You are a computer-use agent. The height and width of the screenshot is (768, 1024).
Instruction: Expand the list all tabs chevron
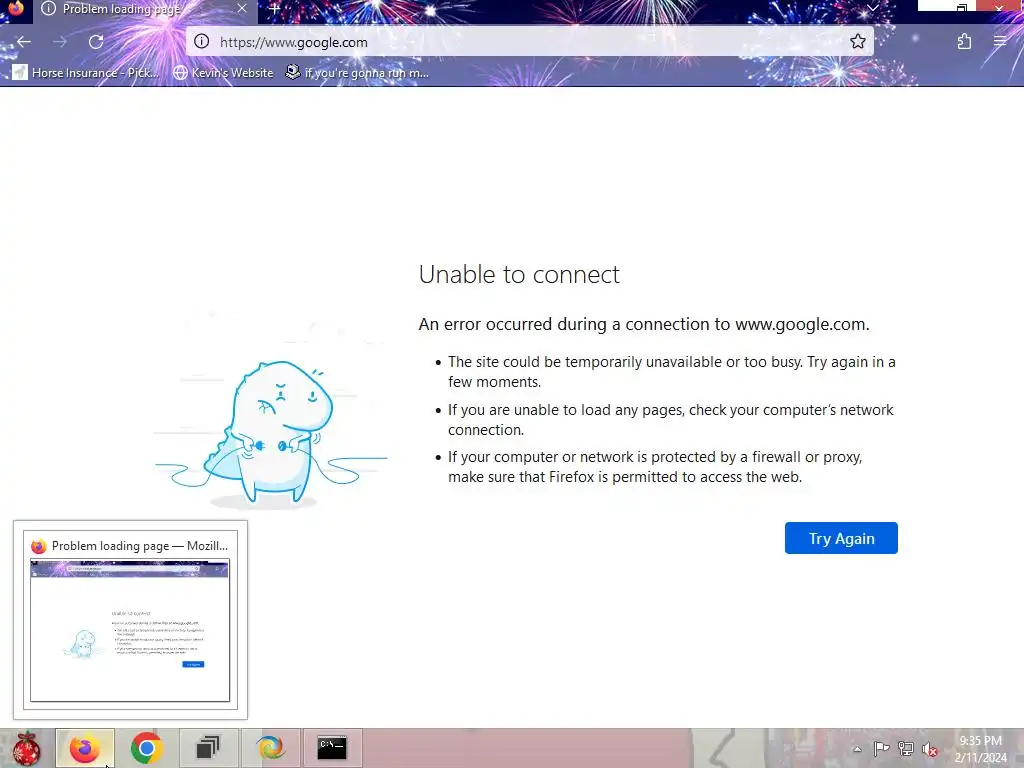click(x=872, y=8)
